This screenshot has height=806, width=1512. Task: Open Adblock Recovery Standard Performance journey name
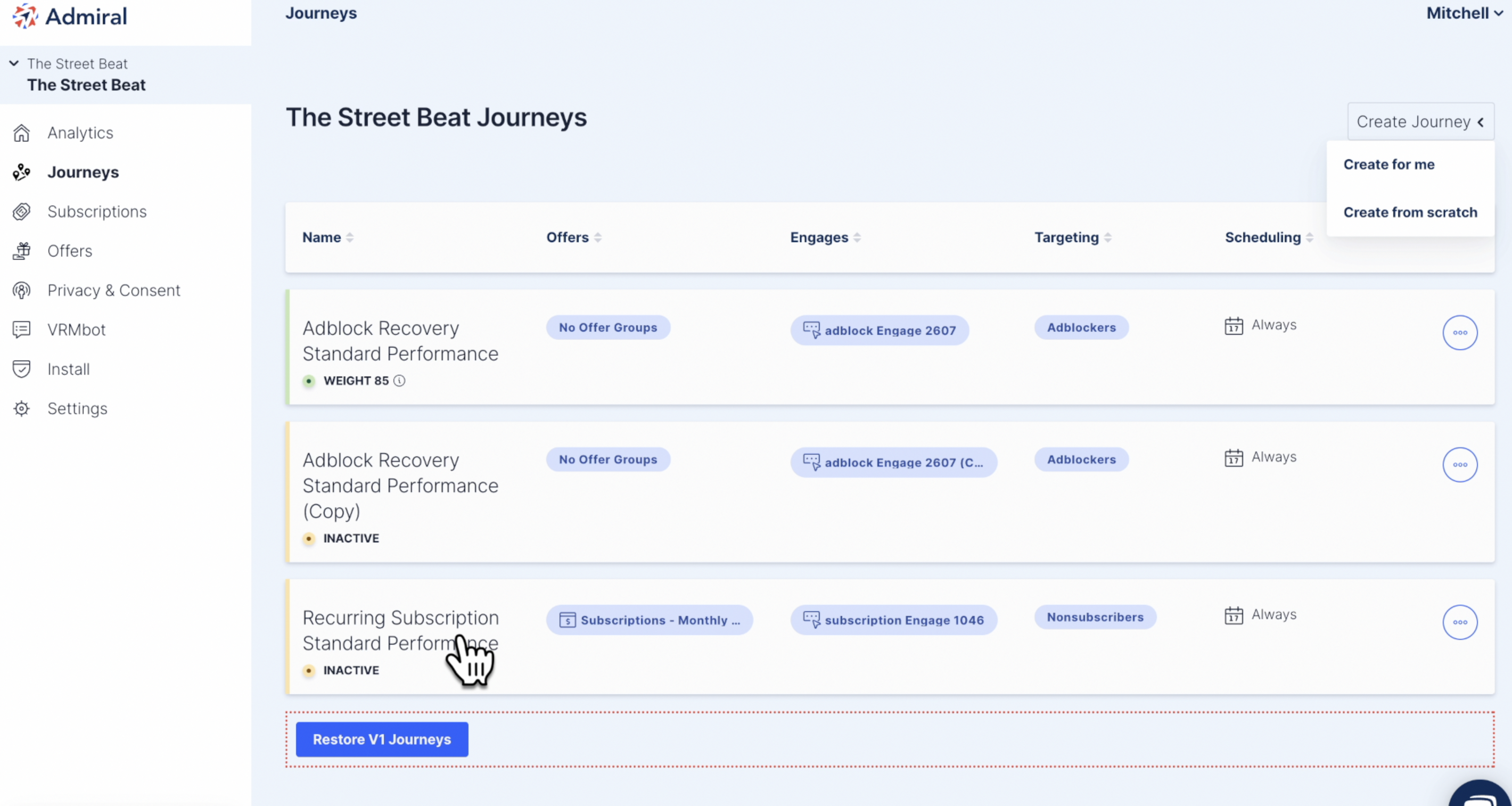tap(400, 341)
